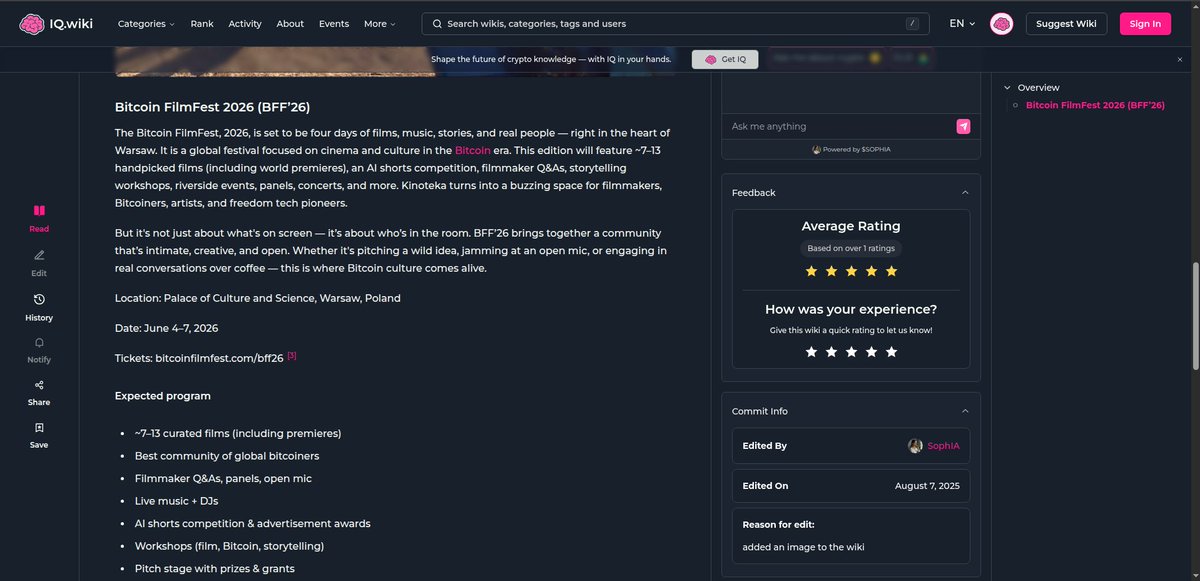Open the Events page
The image size is (1200, 581).
tap(334, 24)
